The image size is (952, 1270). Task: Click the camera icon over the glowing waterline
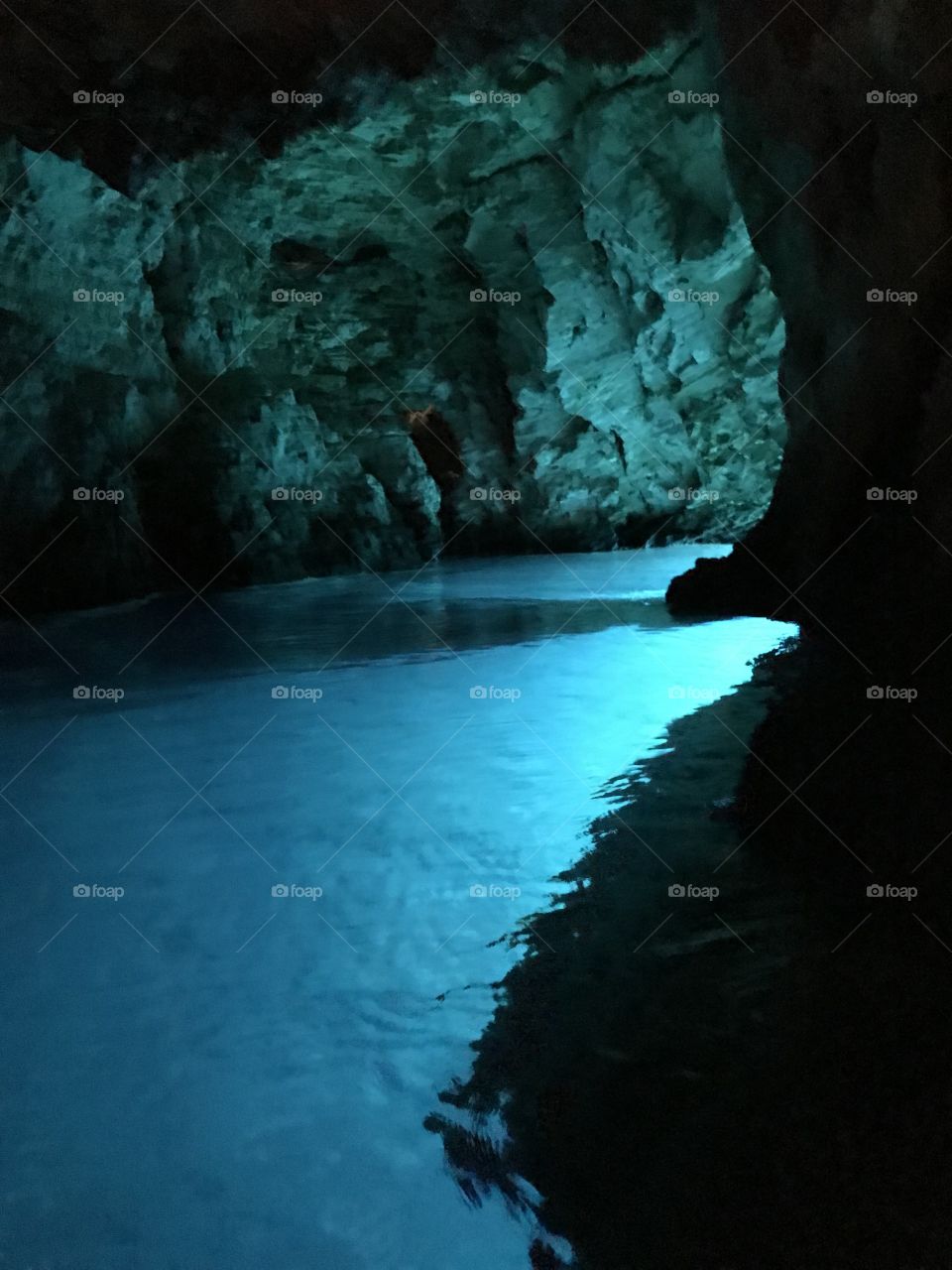(674, 690)
